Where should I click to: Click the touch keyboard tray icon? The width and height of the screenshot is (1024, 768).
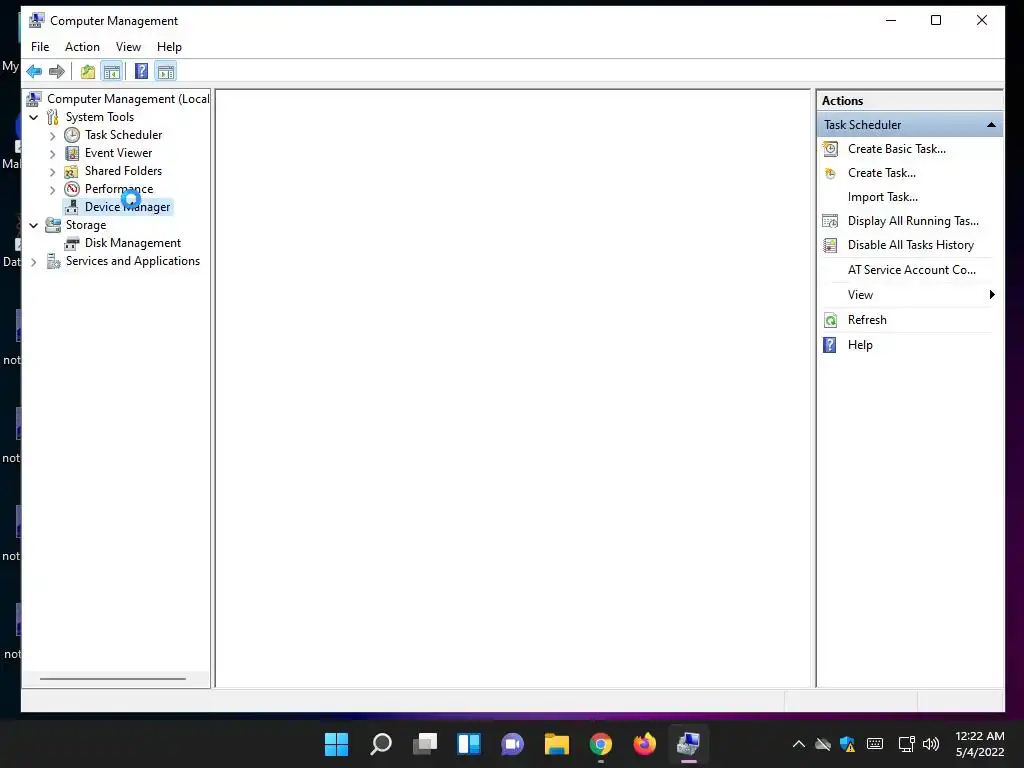[x=875, y=744]
